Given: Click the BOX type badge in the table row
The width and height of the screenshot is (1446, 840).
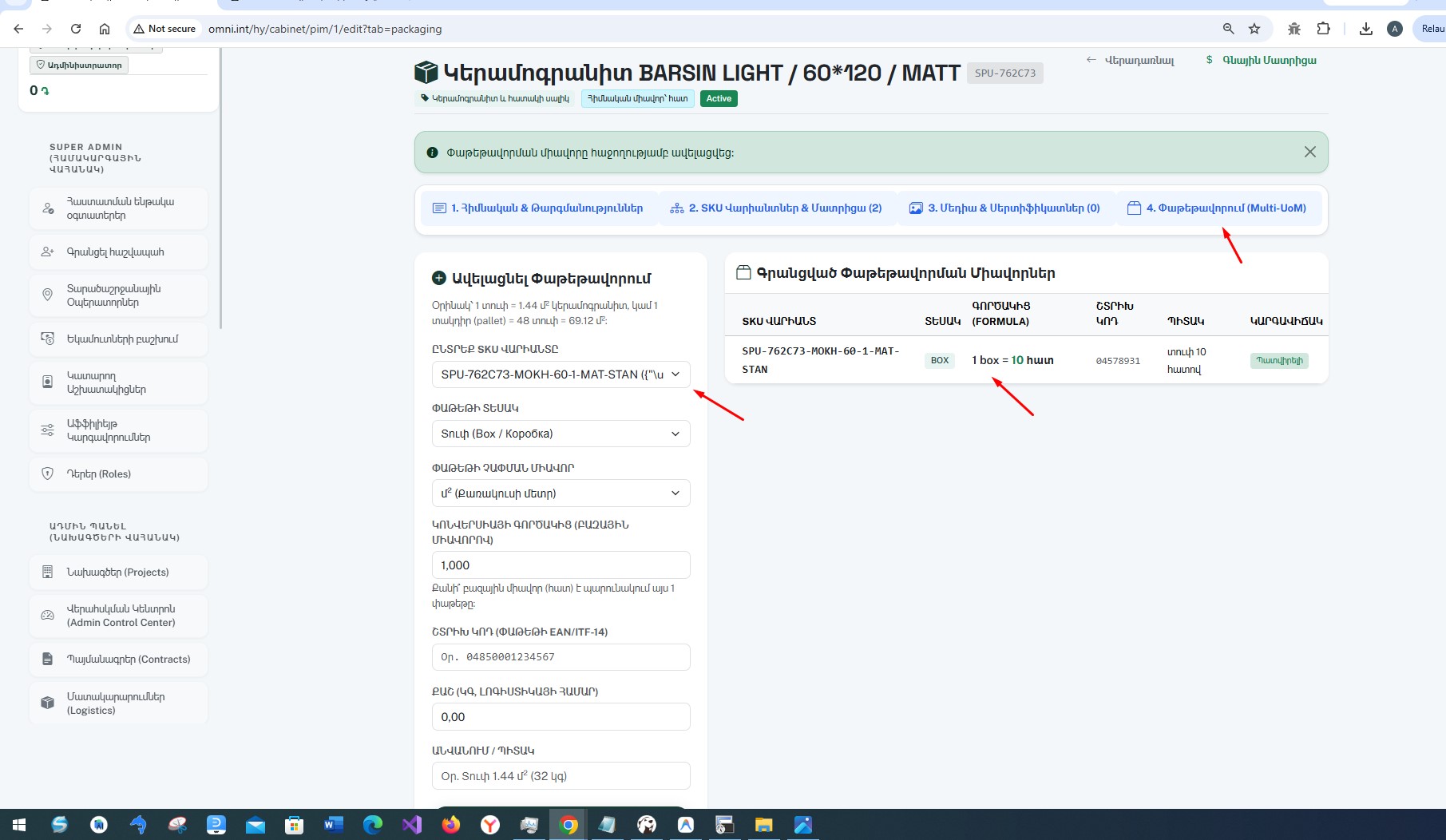Looking at the screenshot, I should pos(940,360).
